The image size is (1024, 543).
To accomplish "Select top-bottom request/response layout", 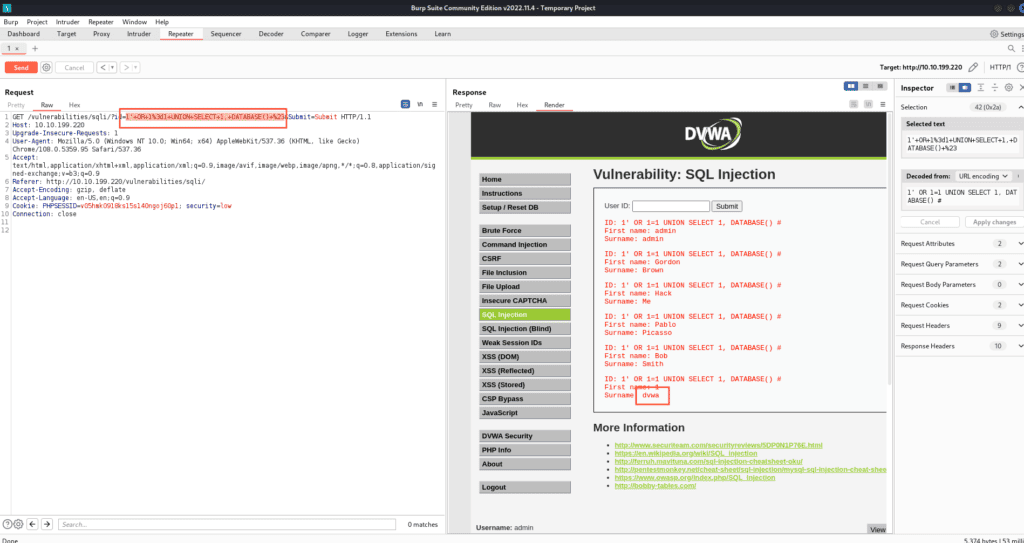I will pos(865,86).
